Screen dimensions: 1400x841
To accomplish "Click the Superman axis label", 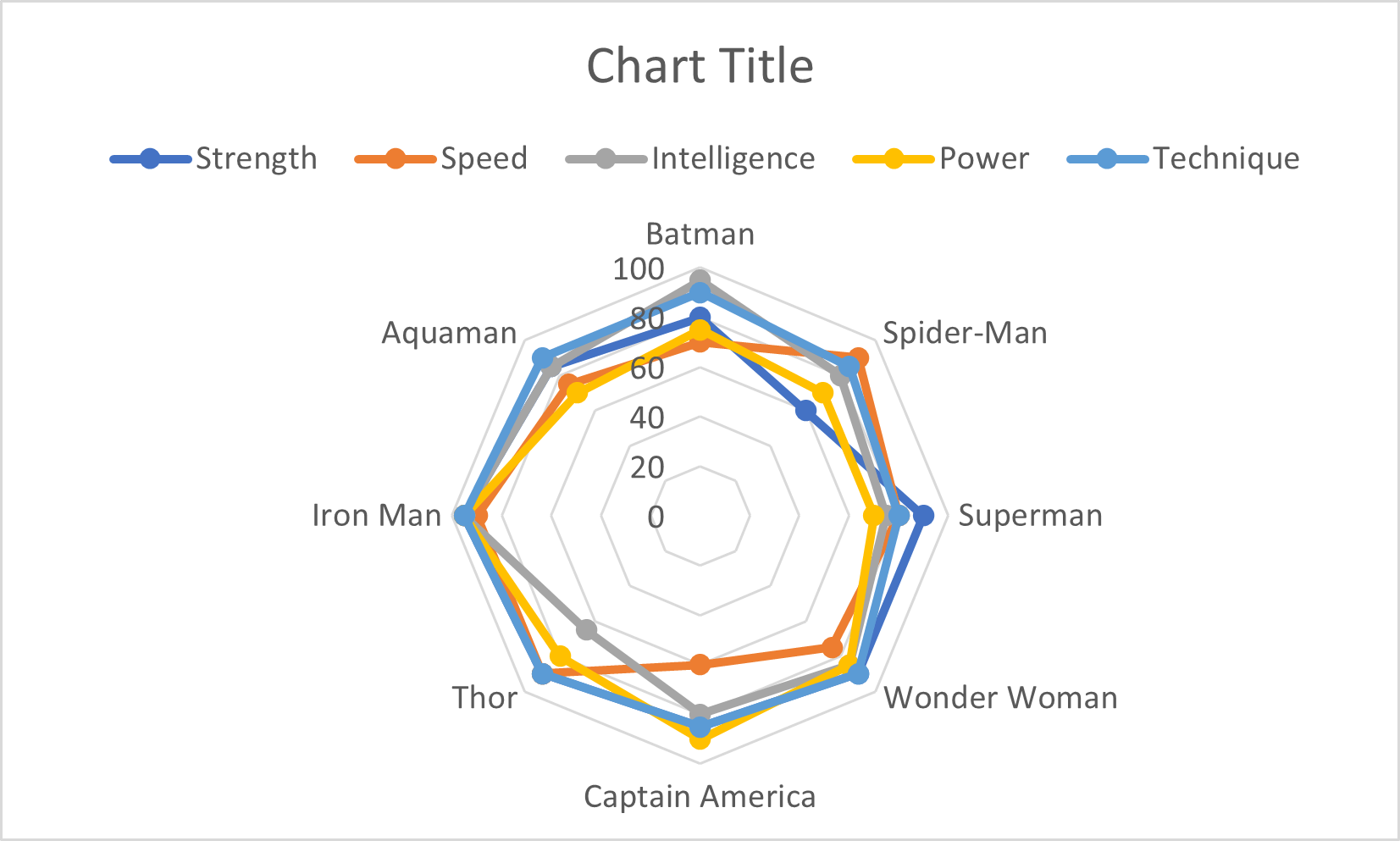I will pos(1030,515).
